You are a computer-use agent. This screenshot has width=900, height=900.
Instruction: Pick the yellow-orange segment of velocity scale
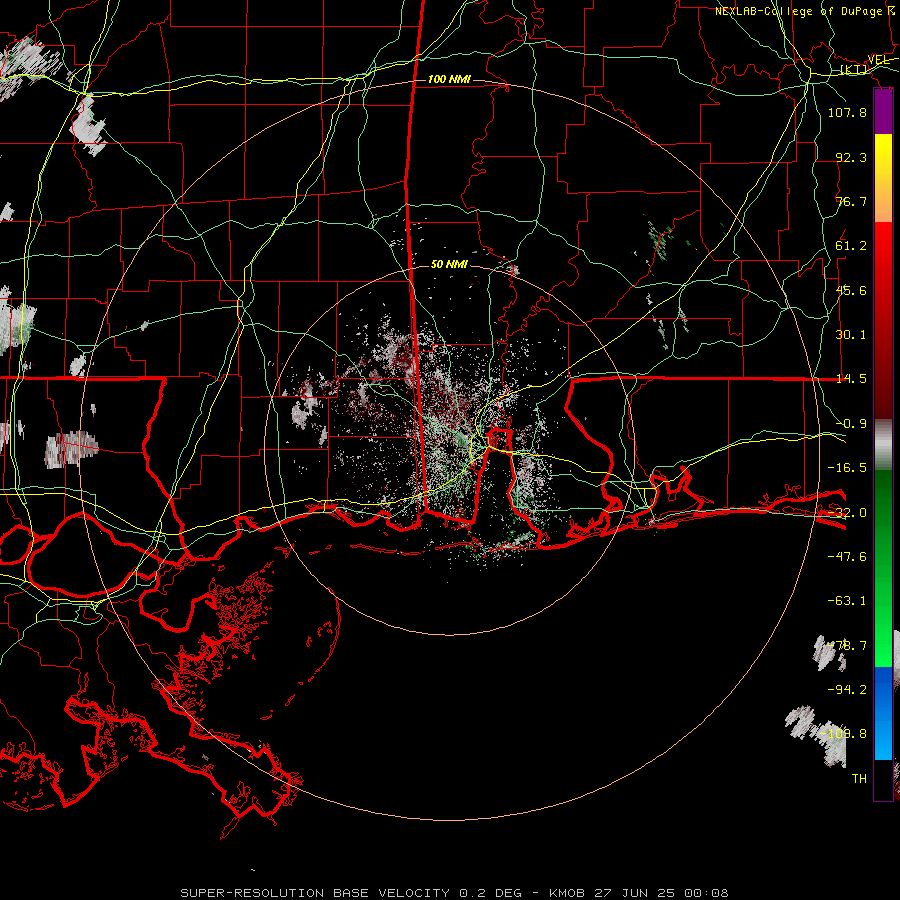coord(883,178)
